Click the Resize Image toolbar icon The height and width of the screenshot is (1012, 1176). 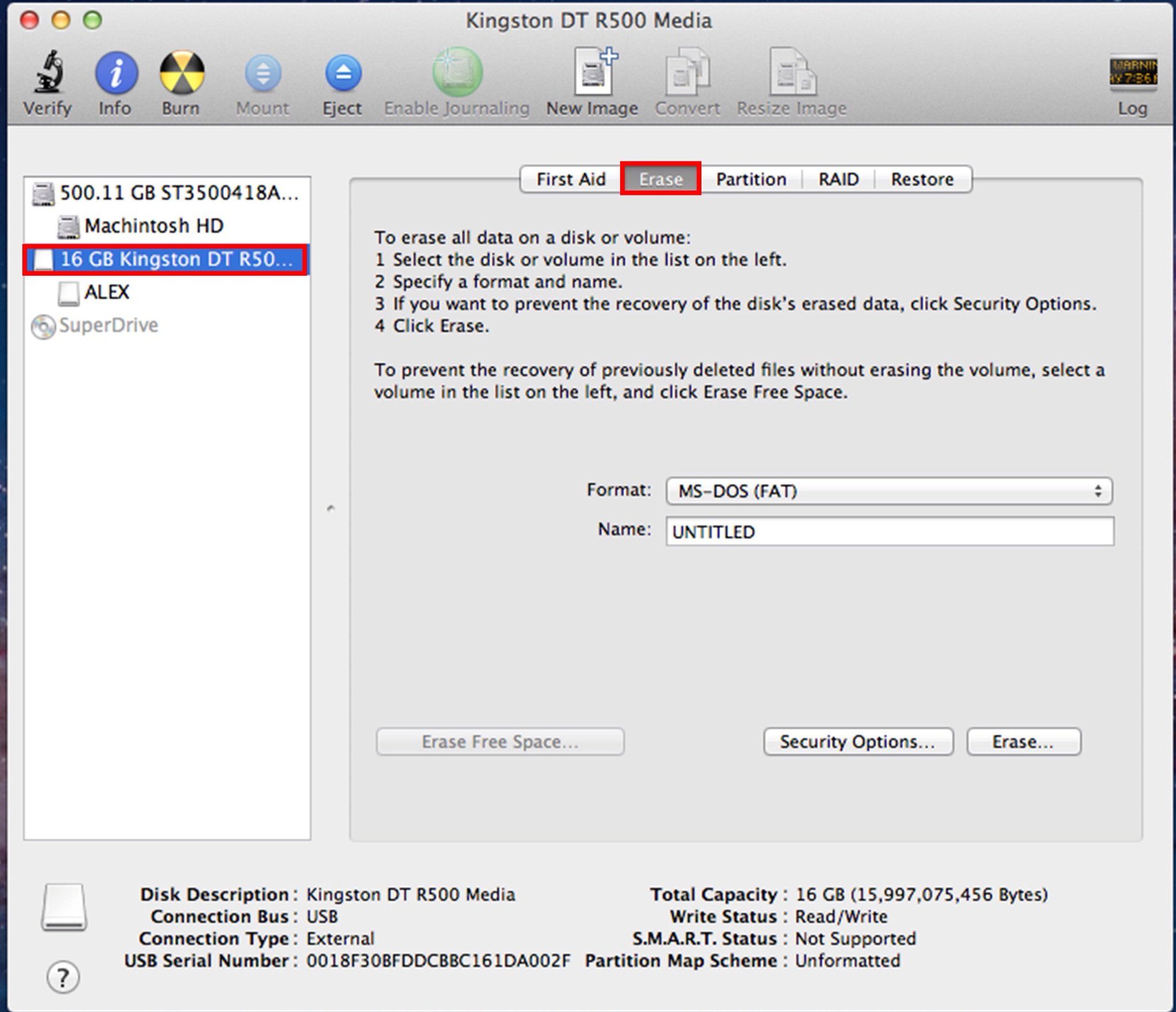click(x=792, y=72)
